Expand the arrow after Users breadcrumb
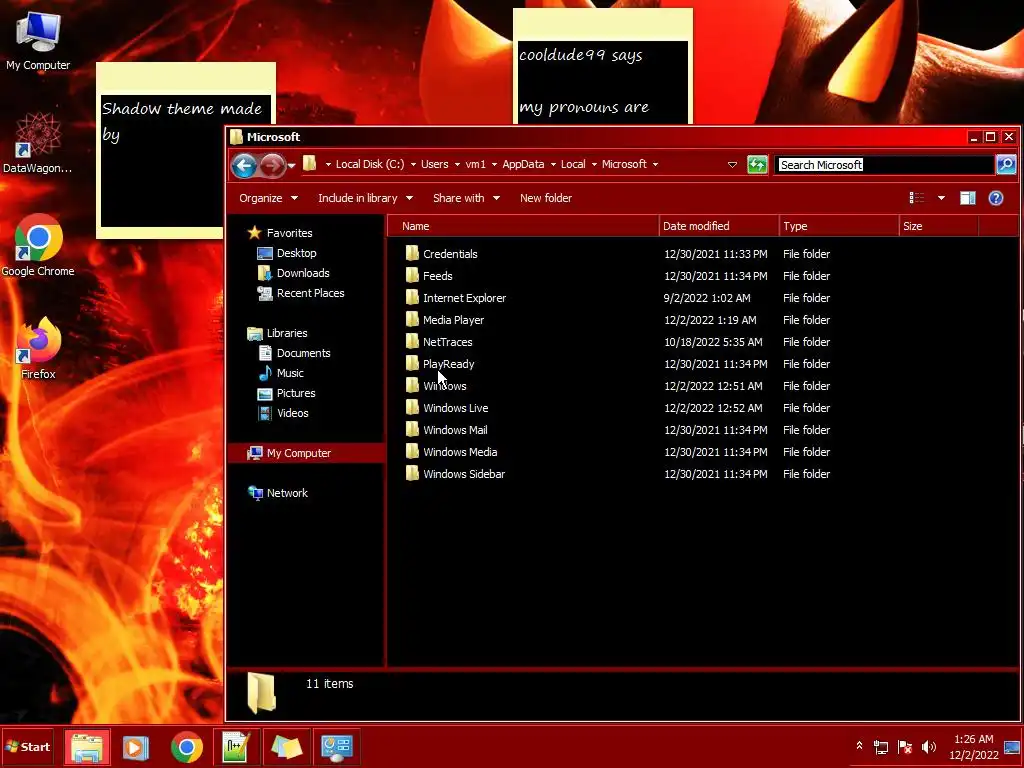This screenshot has height=768, width=1024. point(456,165)
